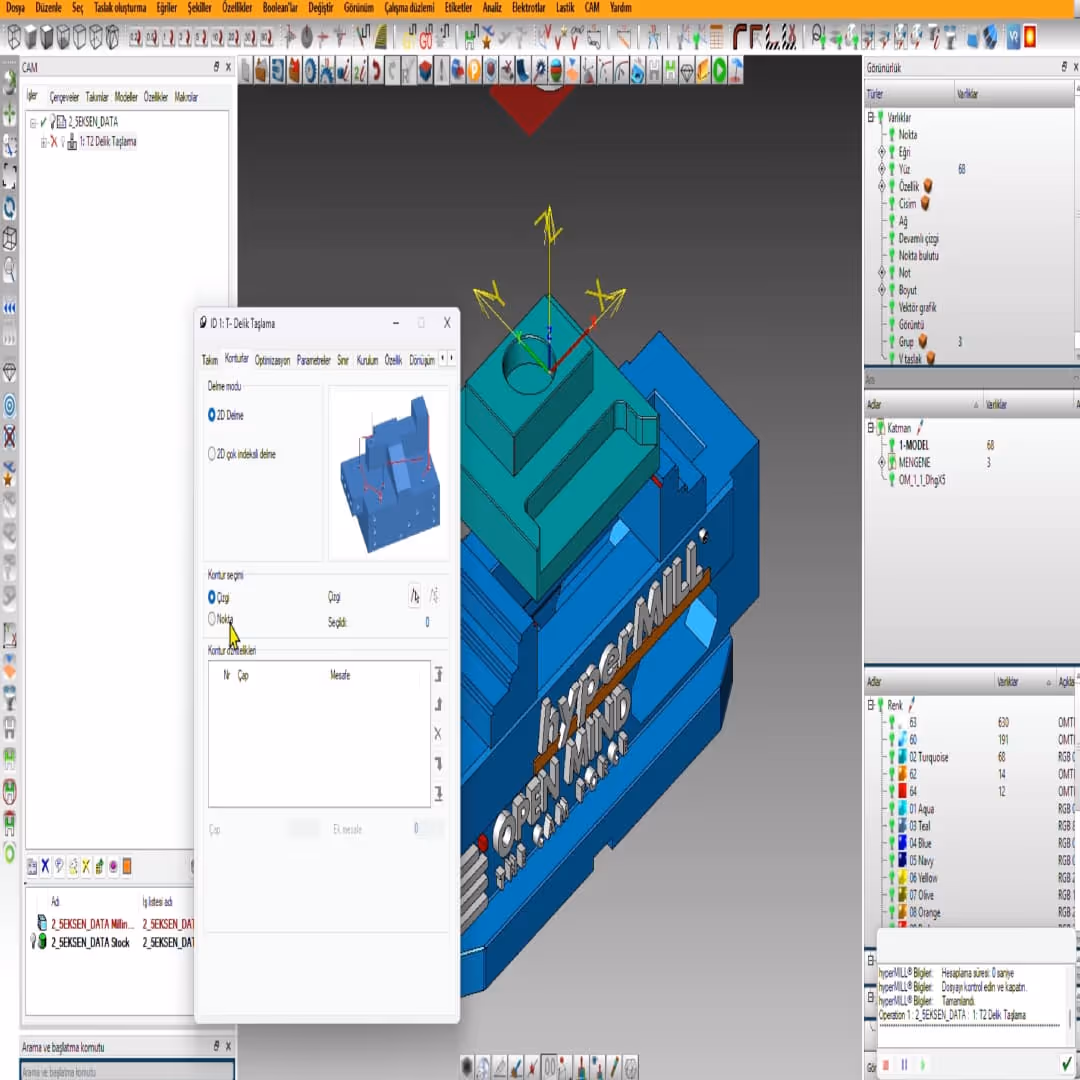Click the green play icon in hyperMILL toolbar
The height and width of the screenshot is (1080, 1080).
pyautogui.click(x=719, y=71)
